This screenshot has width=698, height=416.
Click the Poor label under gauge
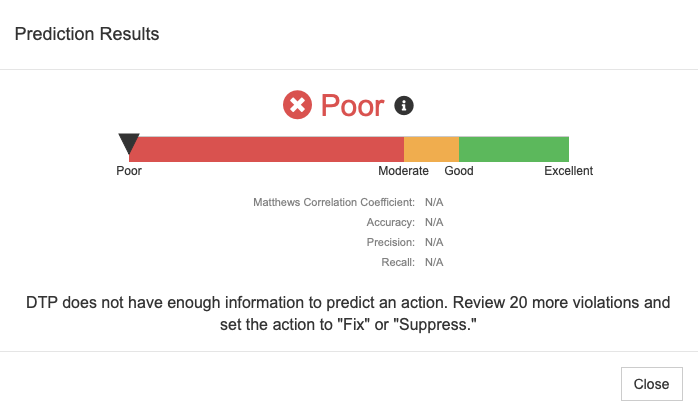(x=129, y=171)
